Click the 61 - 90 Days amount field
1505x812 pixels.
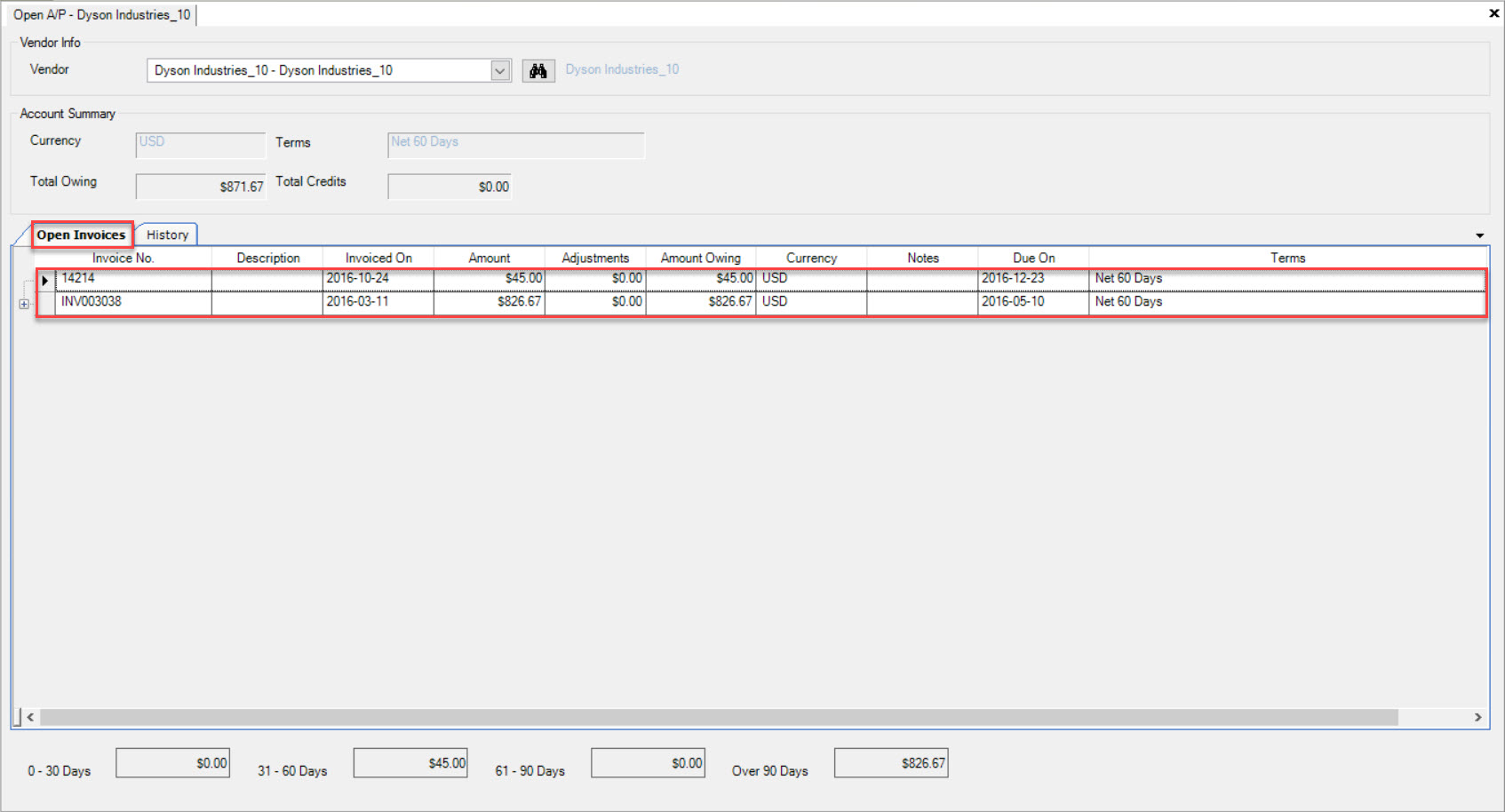point(649,763)
